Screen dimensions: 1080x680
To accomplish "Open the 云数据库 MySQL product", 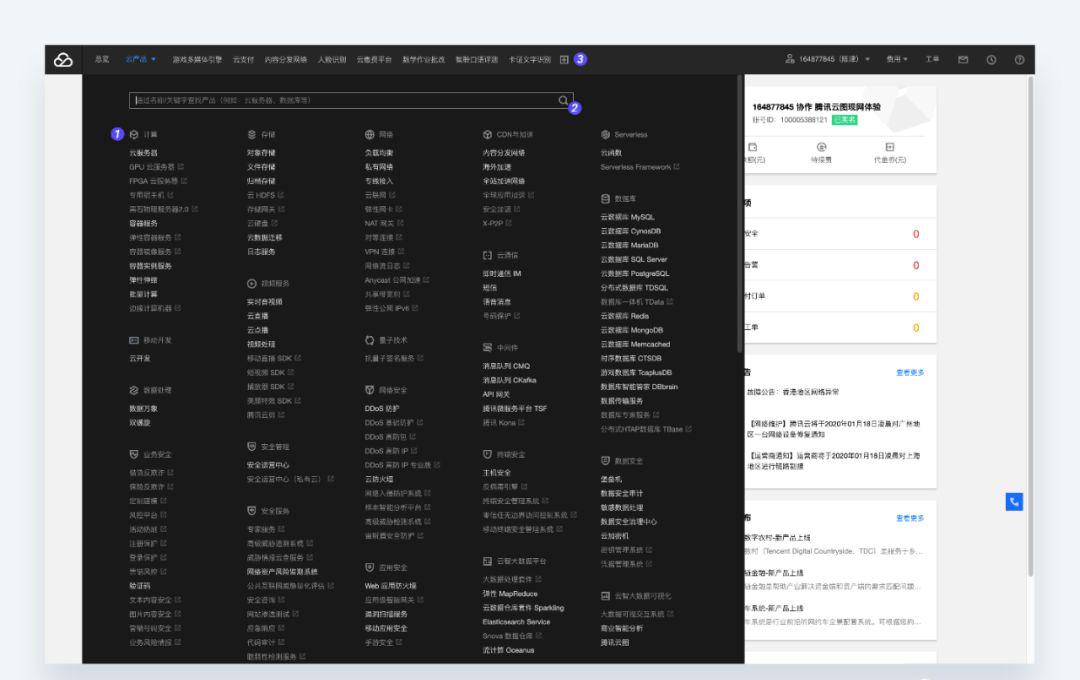I will (627, 217).
